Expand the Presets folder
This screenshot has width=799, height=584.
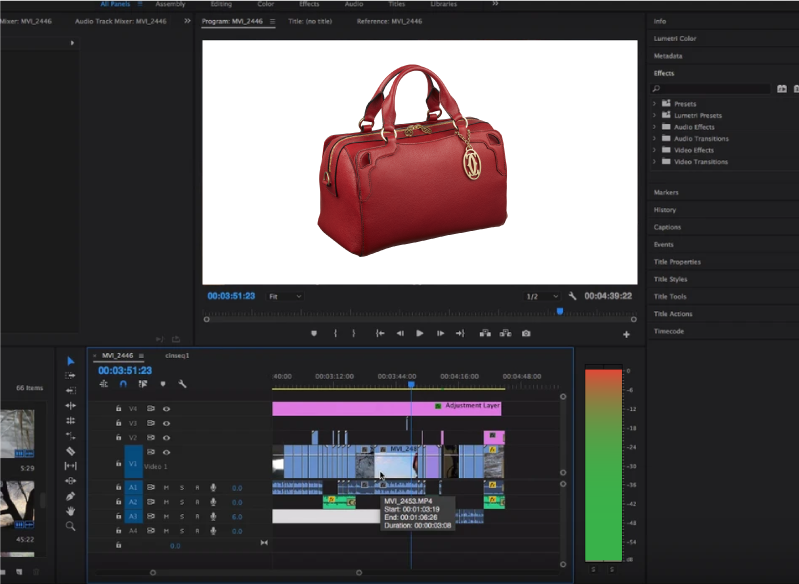pos(654,103)
